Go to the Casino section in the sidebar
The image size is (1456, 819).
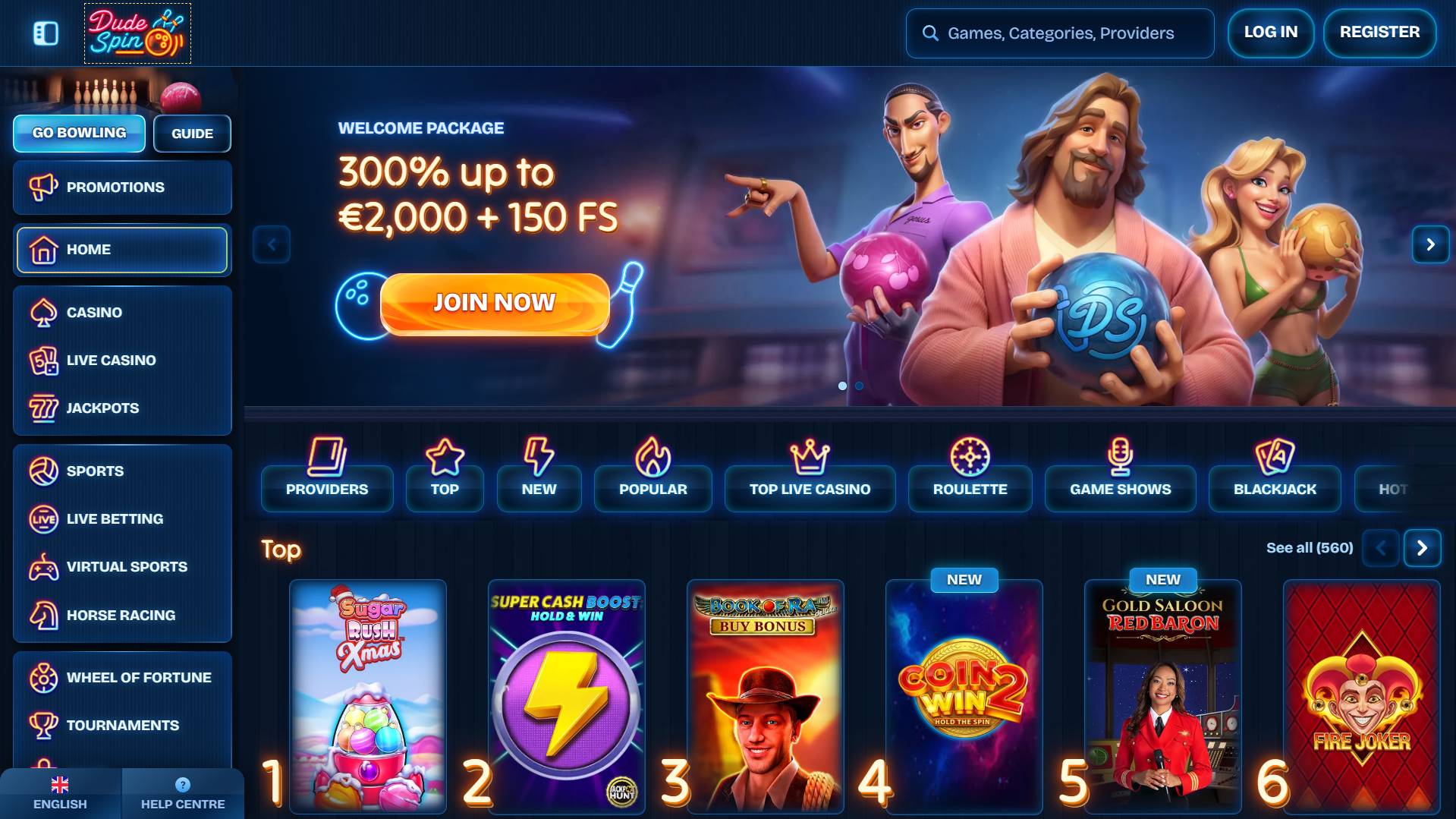coord(122,312)
